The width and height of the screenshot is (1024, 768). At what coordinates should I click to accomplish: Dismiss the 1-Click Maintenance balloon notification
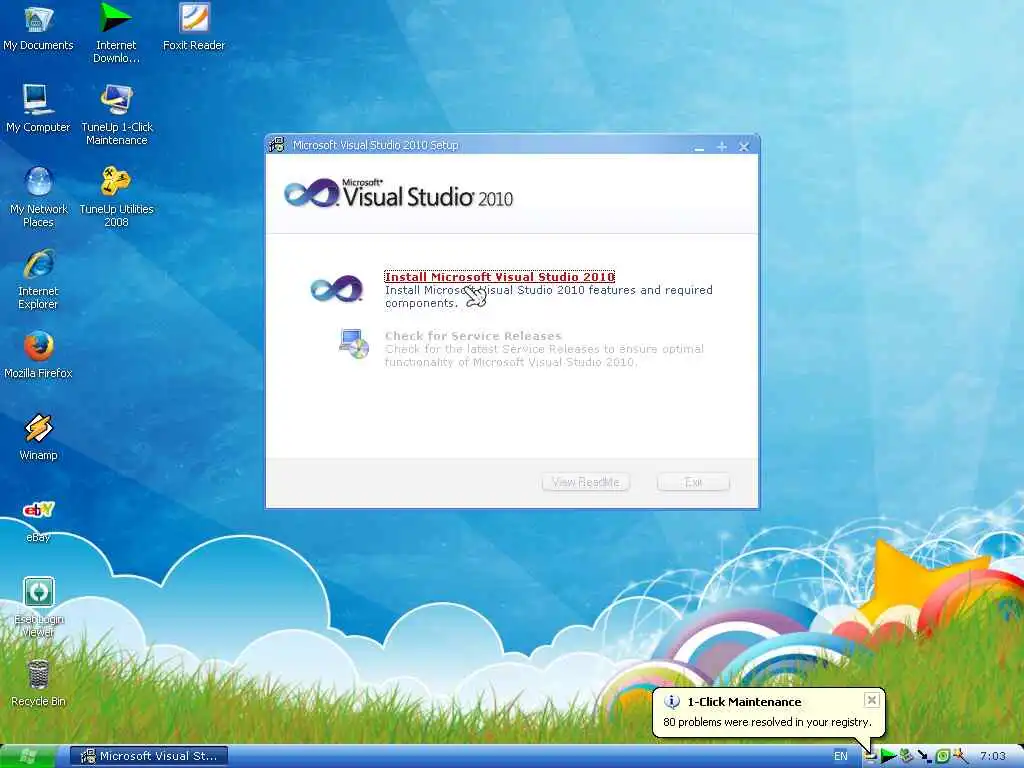coord(871,700)
